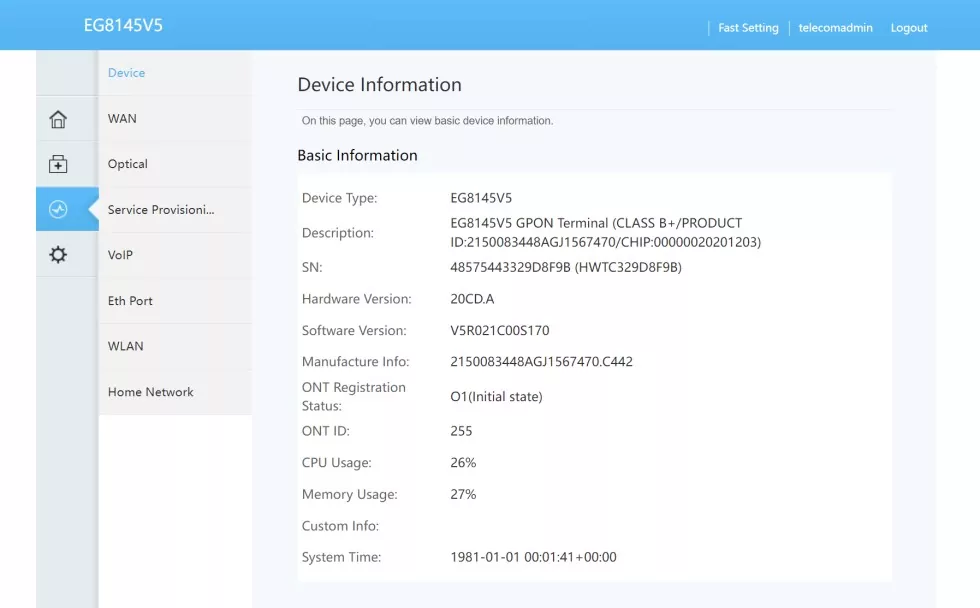Click the telecomadmin account link

(835, 28)
